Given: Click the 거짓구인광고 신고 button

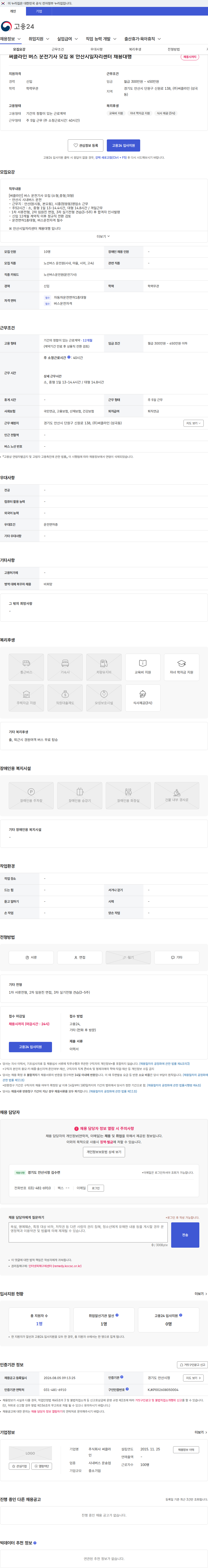Looking at the screenshot, I should point(192,1365).
